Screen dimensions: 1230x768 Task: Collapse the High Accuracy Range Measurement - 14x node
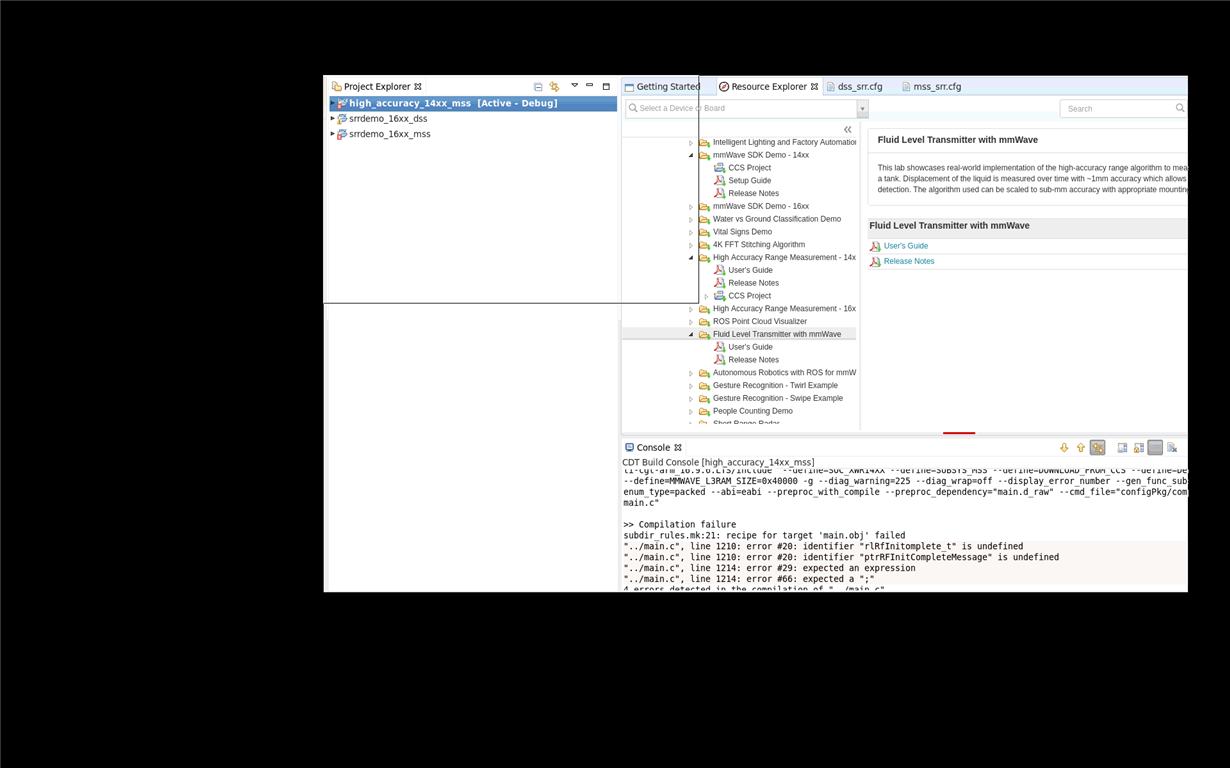tap(691, 257)
